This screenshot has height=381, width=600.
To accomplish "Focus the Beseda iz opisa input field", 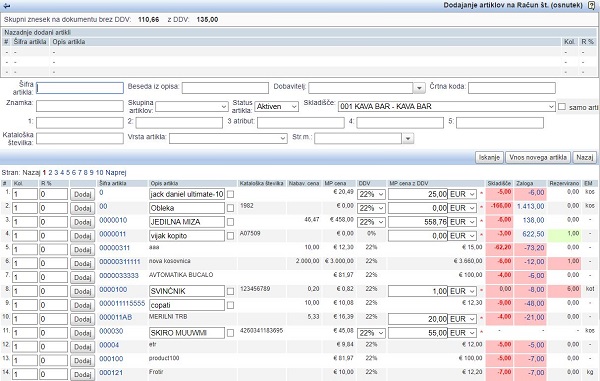I will (x=225, y=88).
